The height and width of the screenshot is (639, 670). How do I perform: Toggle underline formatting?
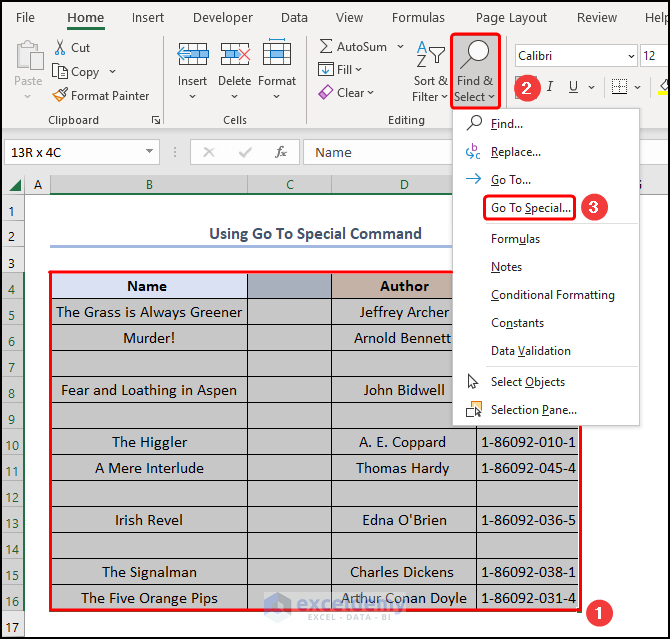573,87
